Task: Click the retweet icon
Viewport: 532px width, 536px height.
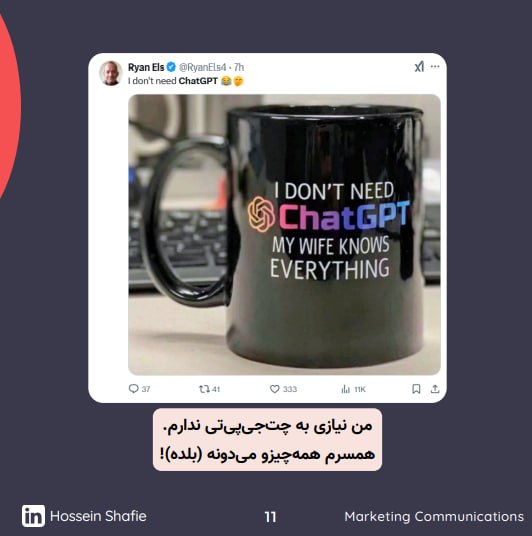Action: click(204, 389)
